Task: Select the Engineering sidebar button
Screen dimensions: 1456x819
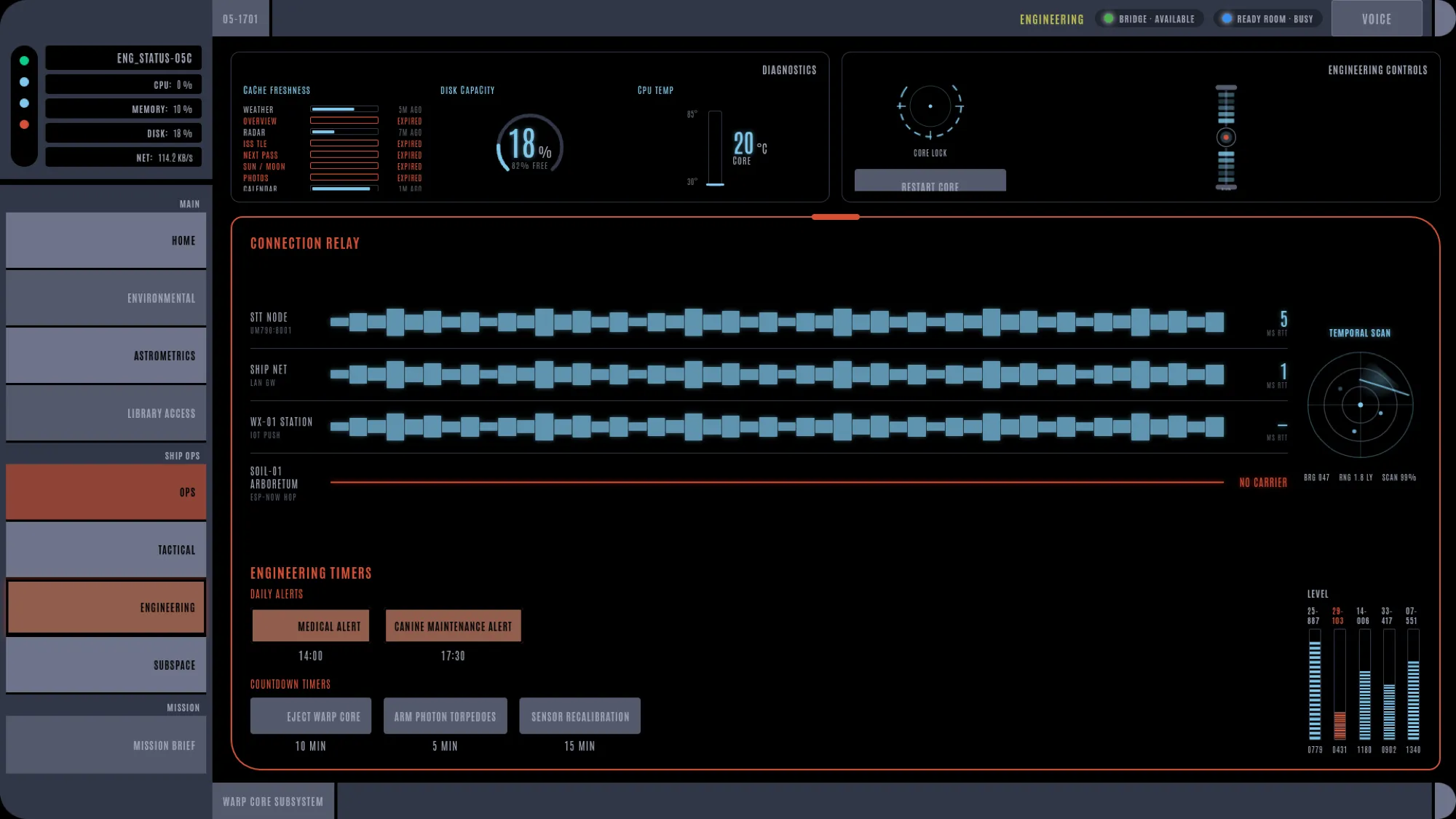Action: tap(106, 607)
